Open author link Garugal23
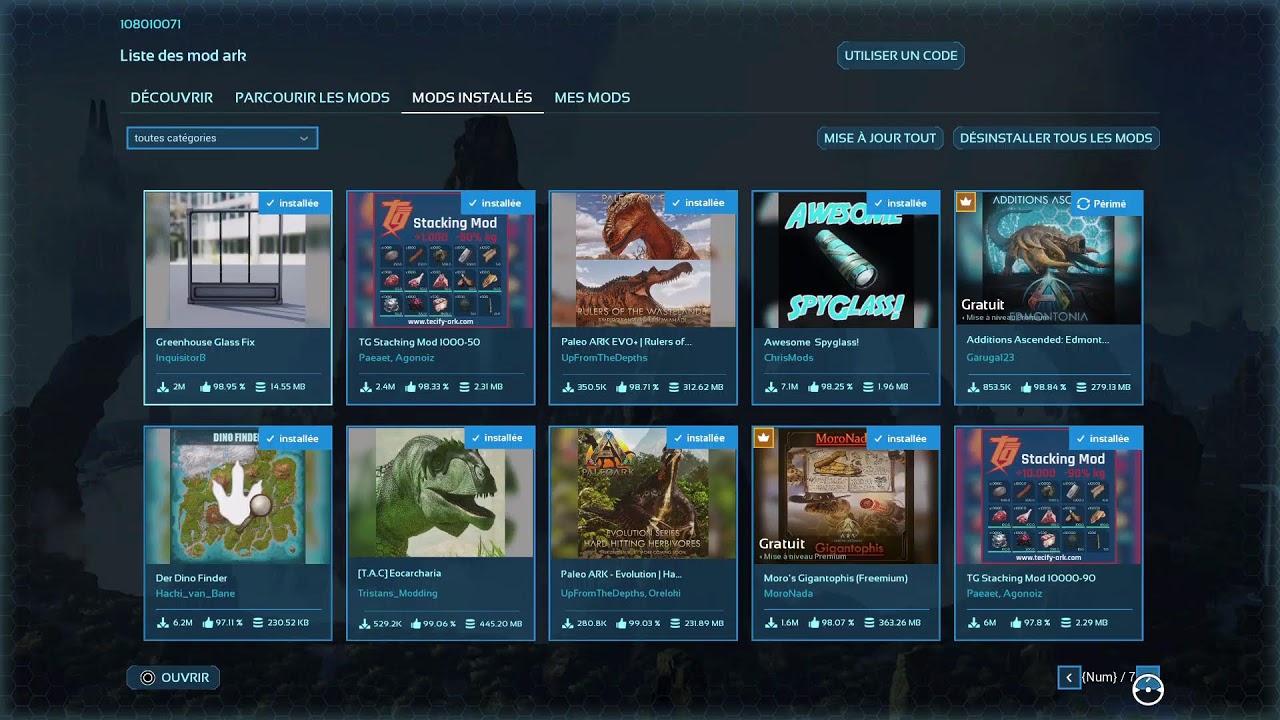 [x=990, y=357]
